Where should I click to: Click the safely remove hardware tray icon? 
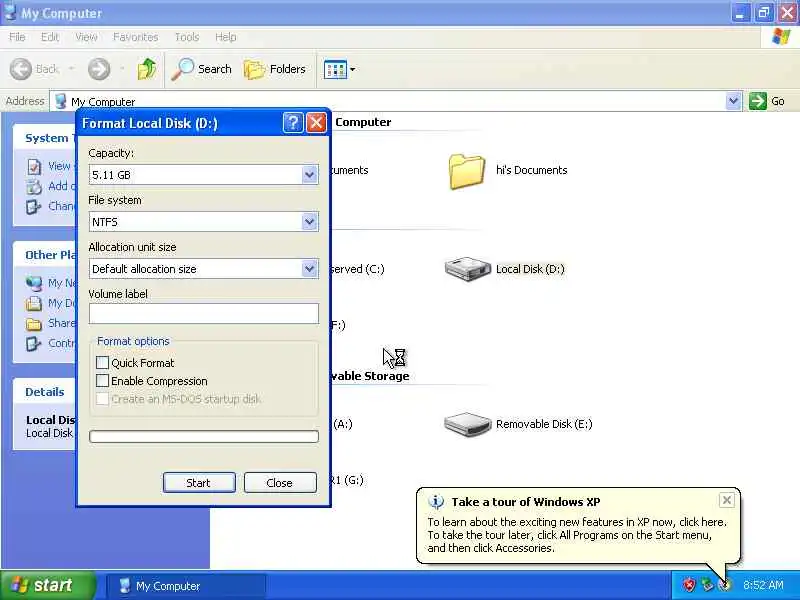point(707,585)
